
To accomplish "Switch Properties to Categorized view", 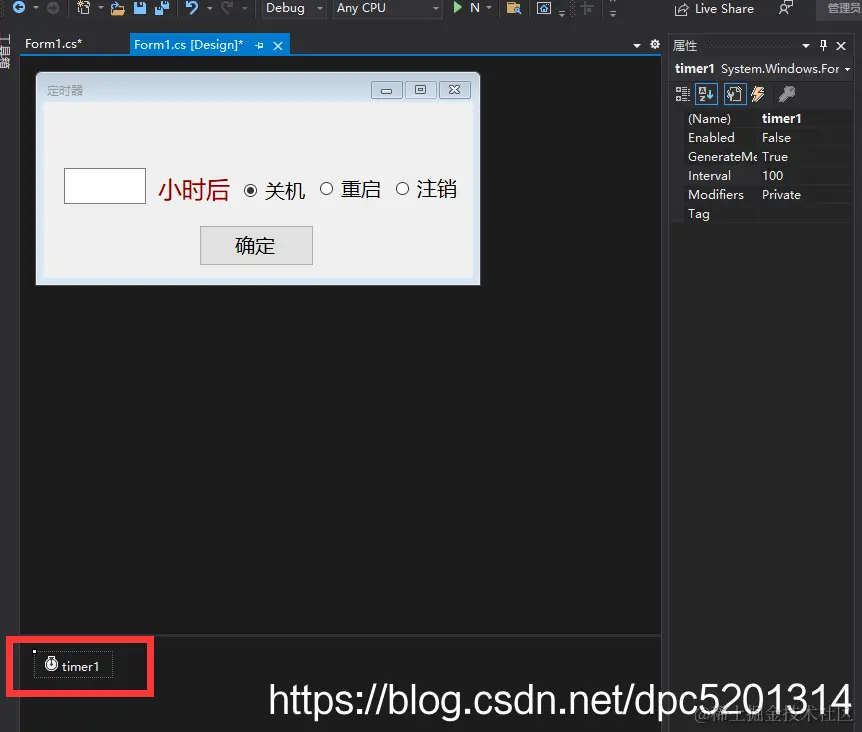I will tap(682, 93).
